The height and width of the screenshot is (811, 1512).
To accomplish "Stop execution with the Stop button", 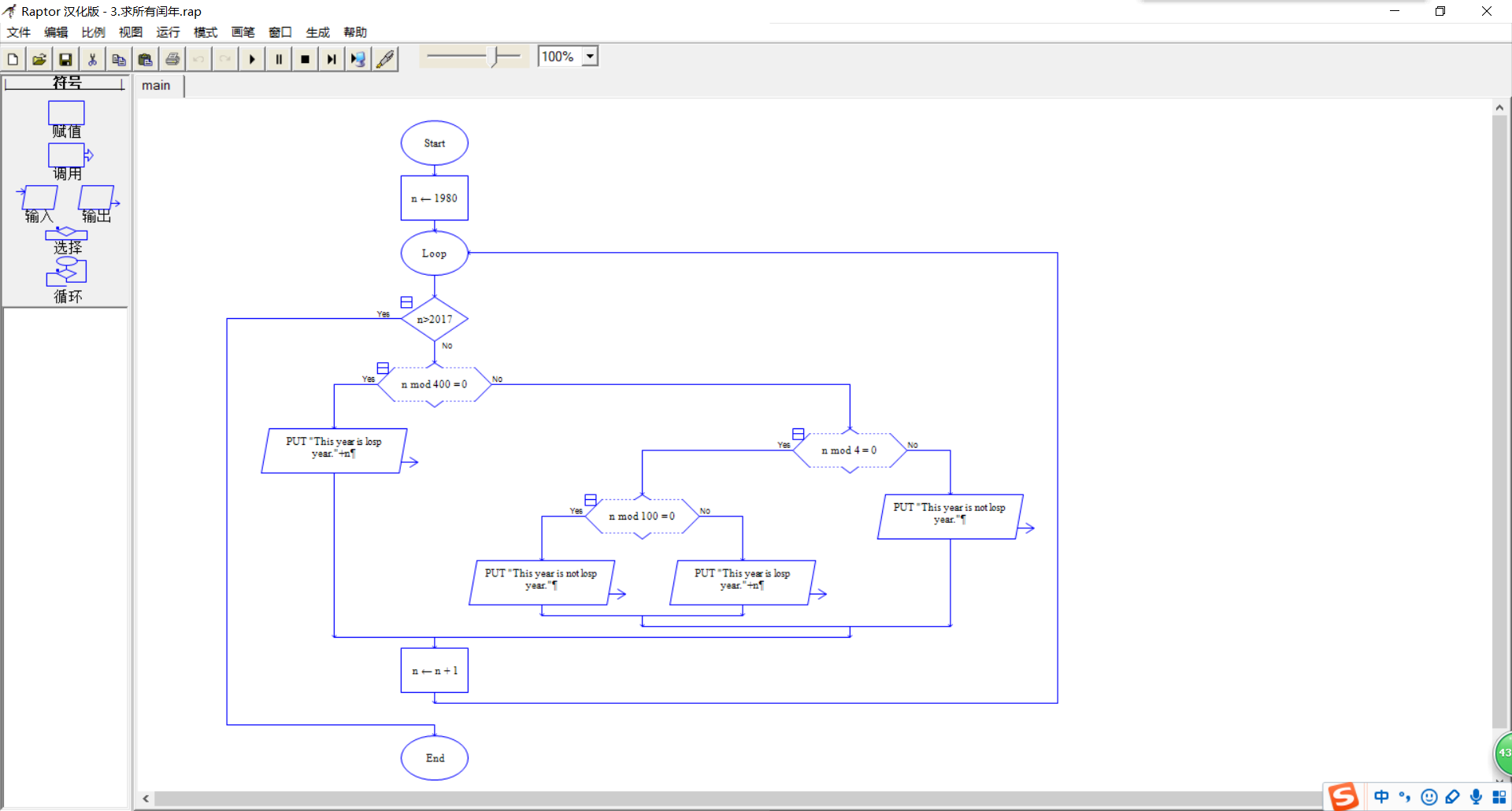I will (306, 59).
